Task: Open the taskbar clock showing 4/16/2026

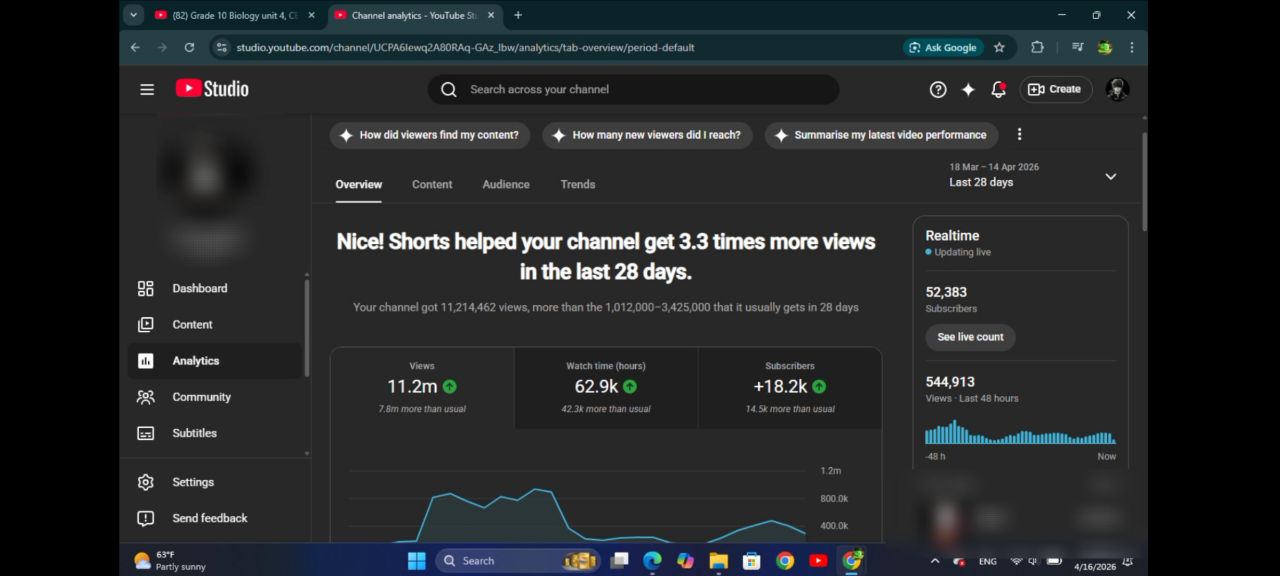Action: click(1096, 566)
